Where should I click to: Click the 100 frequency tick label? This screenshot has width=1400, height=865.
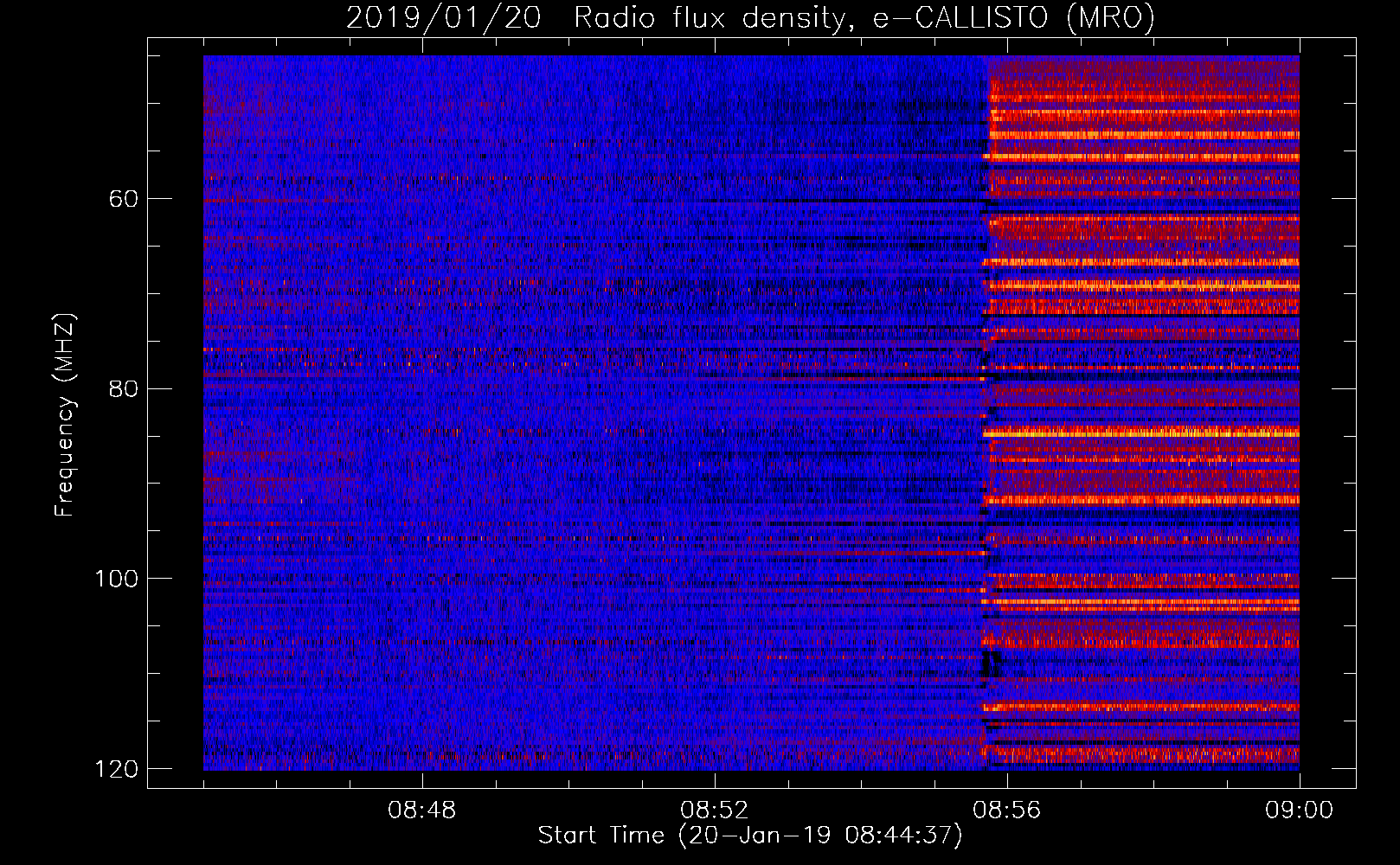[116, 579]
